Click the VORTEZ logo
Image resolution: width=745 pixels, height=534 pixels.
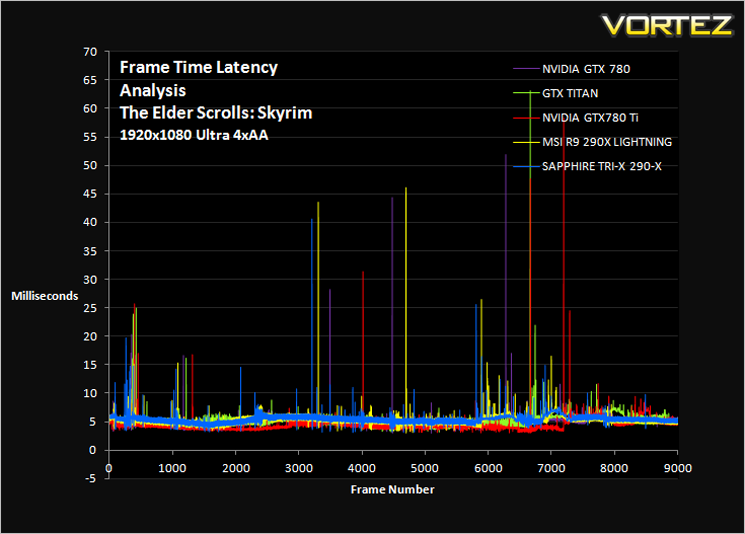[x=667, y=25]
